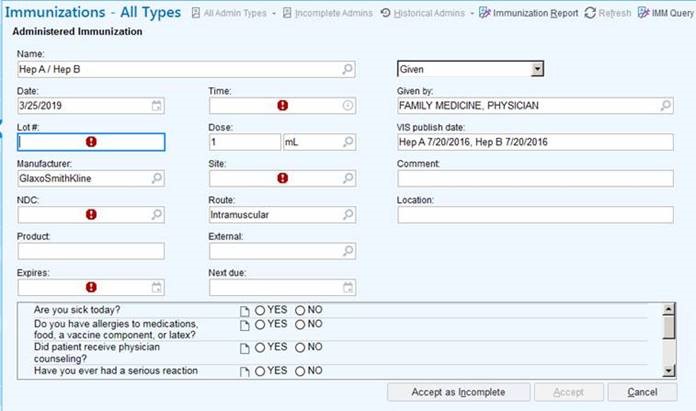The width and height of the screenshot is (696, 411).
Task: Open the IMM Query tool
Action: point(666,13)
